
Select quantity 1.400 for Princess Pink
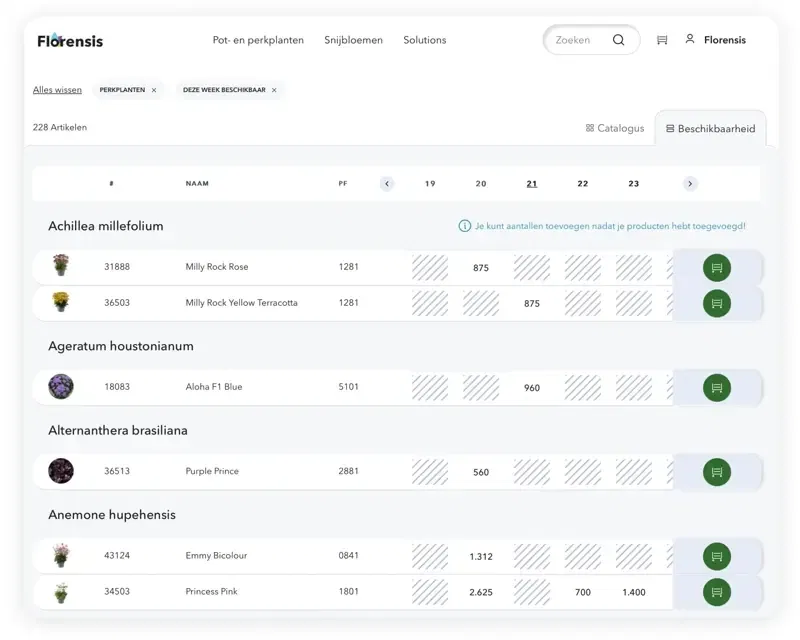pyautogui.click(x=634, y=593)
